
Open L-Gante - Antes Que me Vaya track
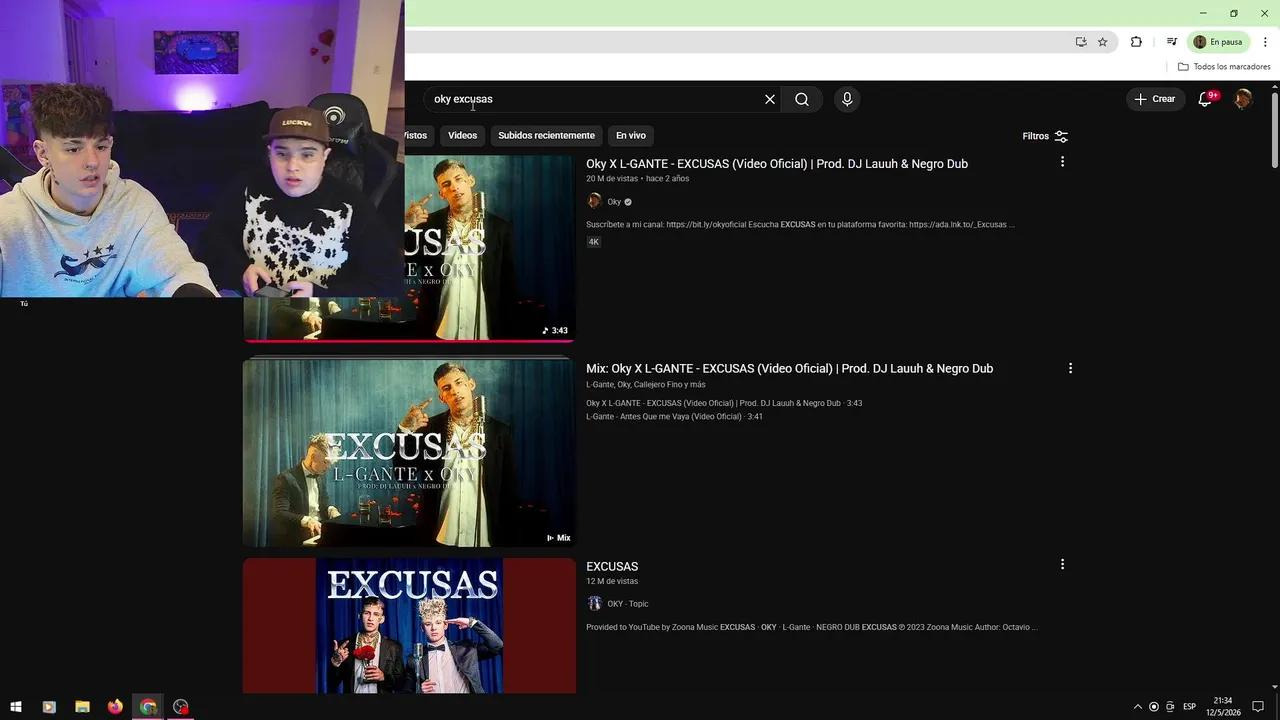674,417
